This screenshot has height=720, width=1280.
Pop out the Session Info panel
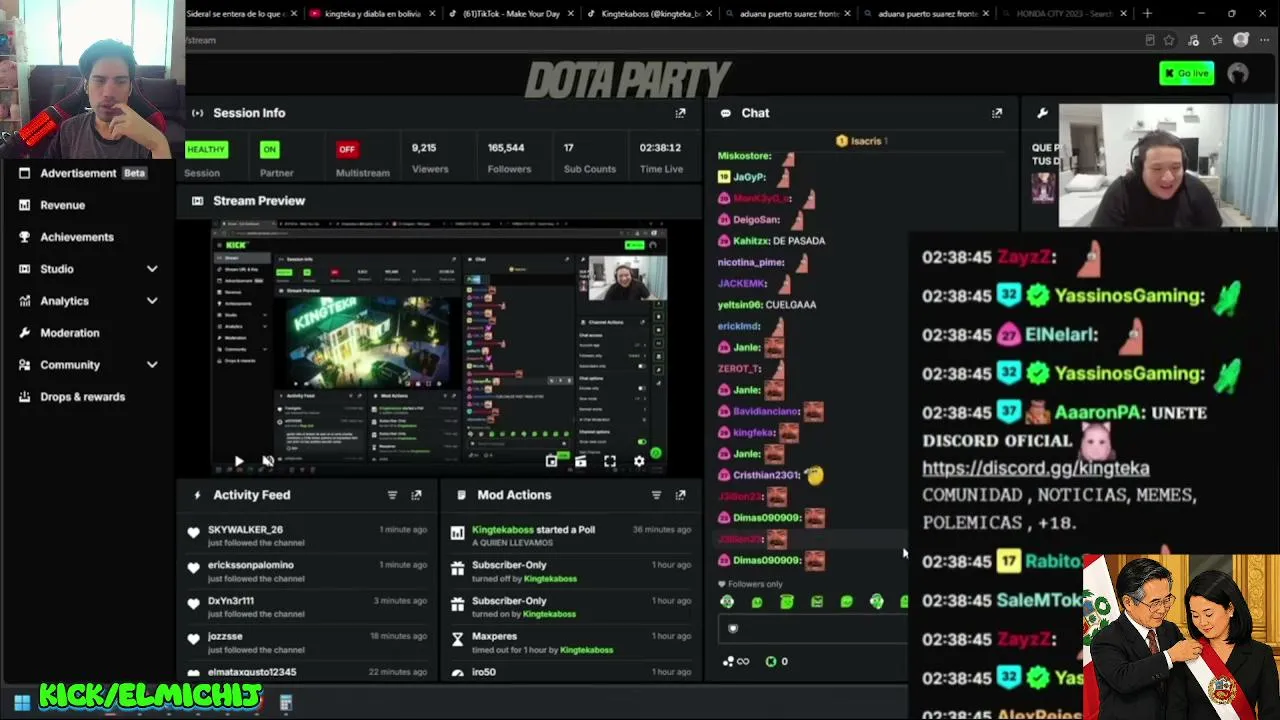(x=680, y=113)
